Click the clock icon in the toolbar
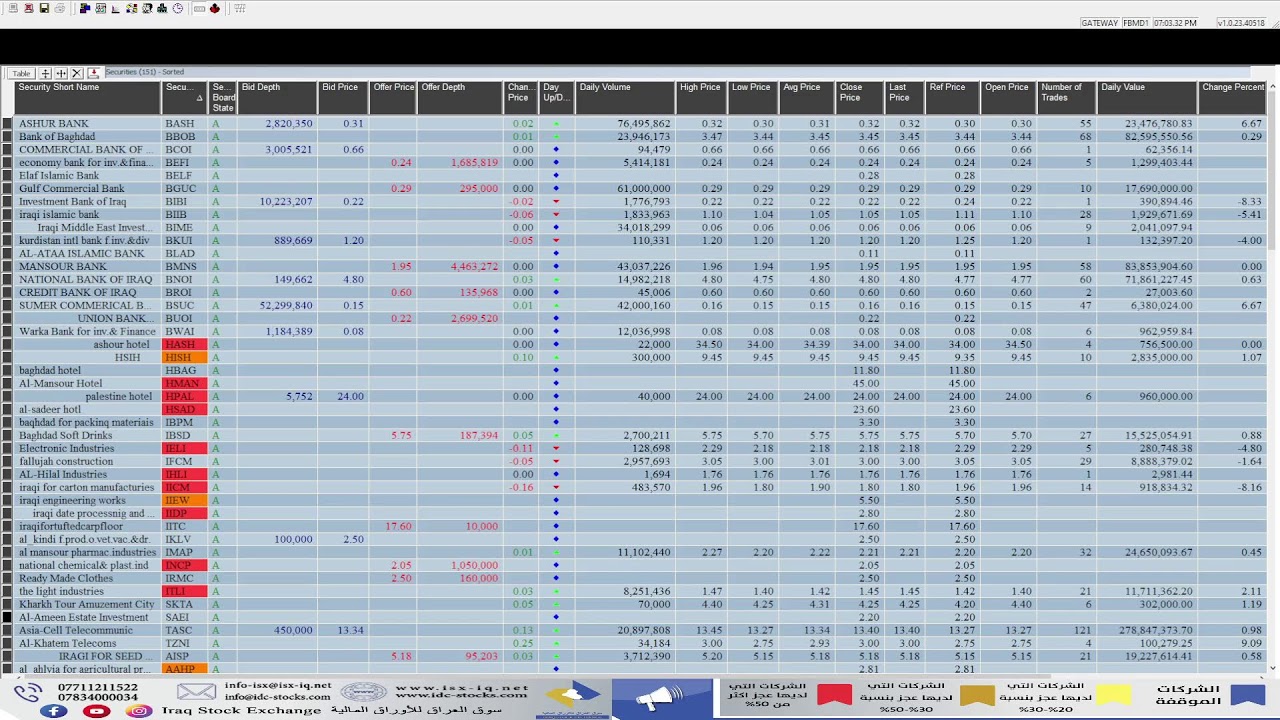Image resolution: width=1280 pixels, height=720 pixels. pos(177,8)
